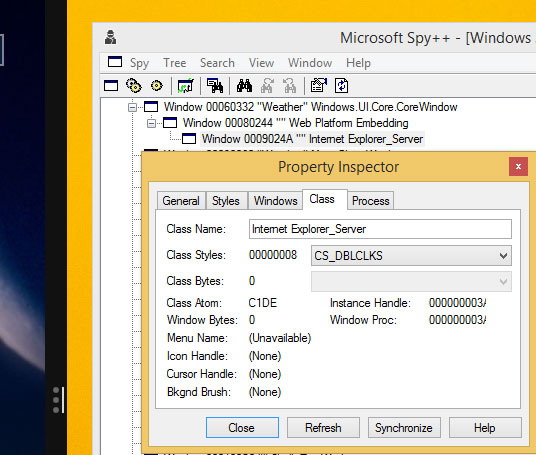Click the Find Next binoculars toolbar icon

tap(267, 85)
